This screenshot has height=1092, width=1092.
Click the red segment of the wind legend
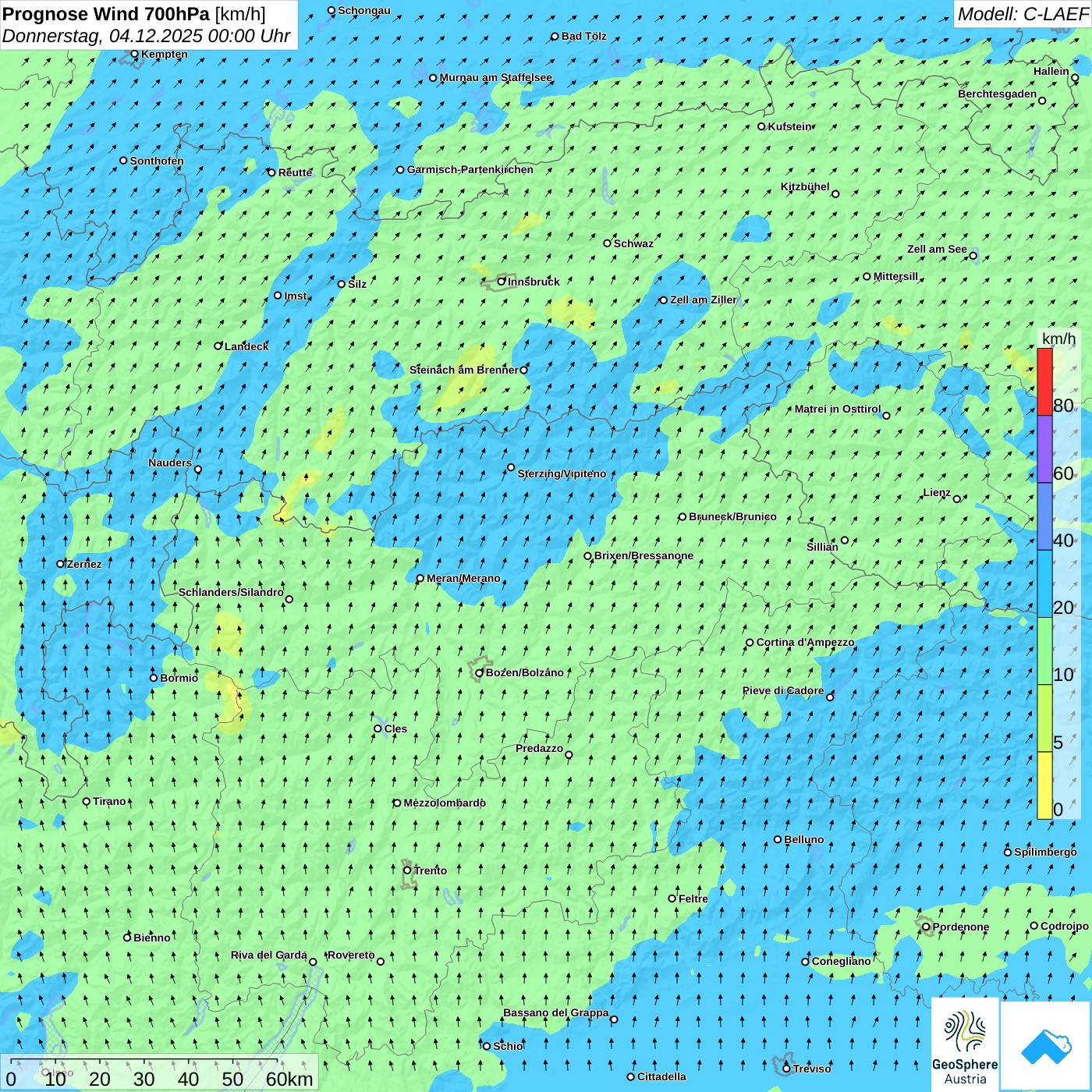pos(1044,382)
